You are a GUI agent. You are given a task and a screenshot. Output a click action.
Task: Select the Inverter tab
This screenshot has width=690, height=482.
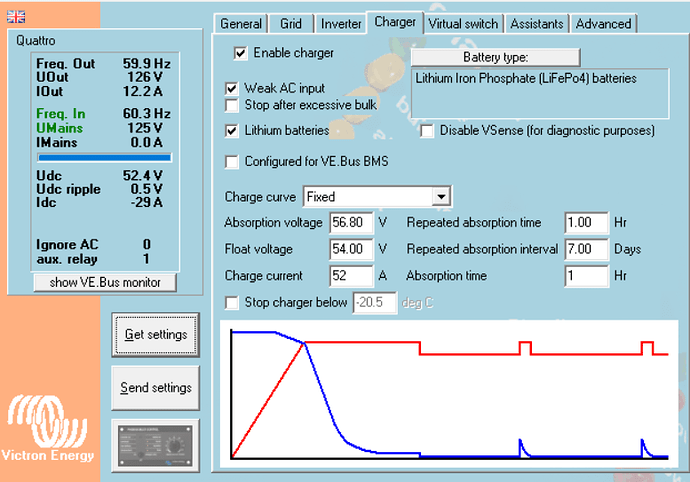pyautogui.click(x=341, y=23)
